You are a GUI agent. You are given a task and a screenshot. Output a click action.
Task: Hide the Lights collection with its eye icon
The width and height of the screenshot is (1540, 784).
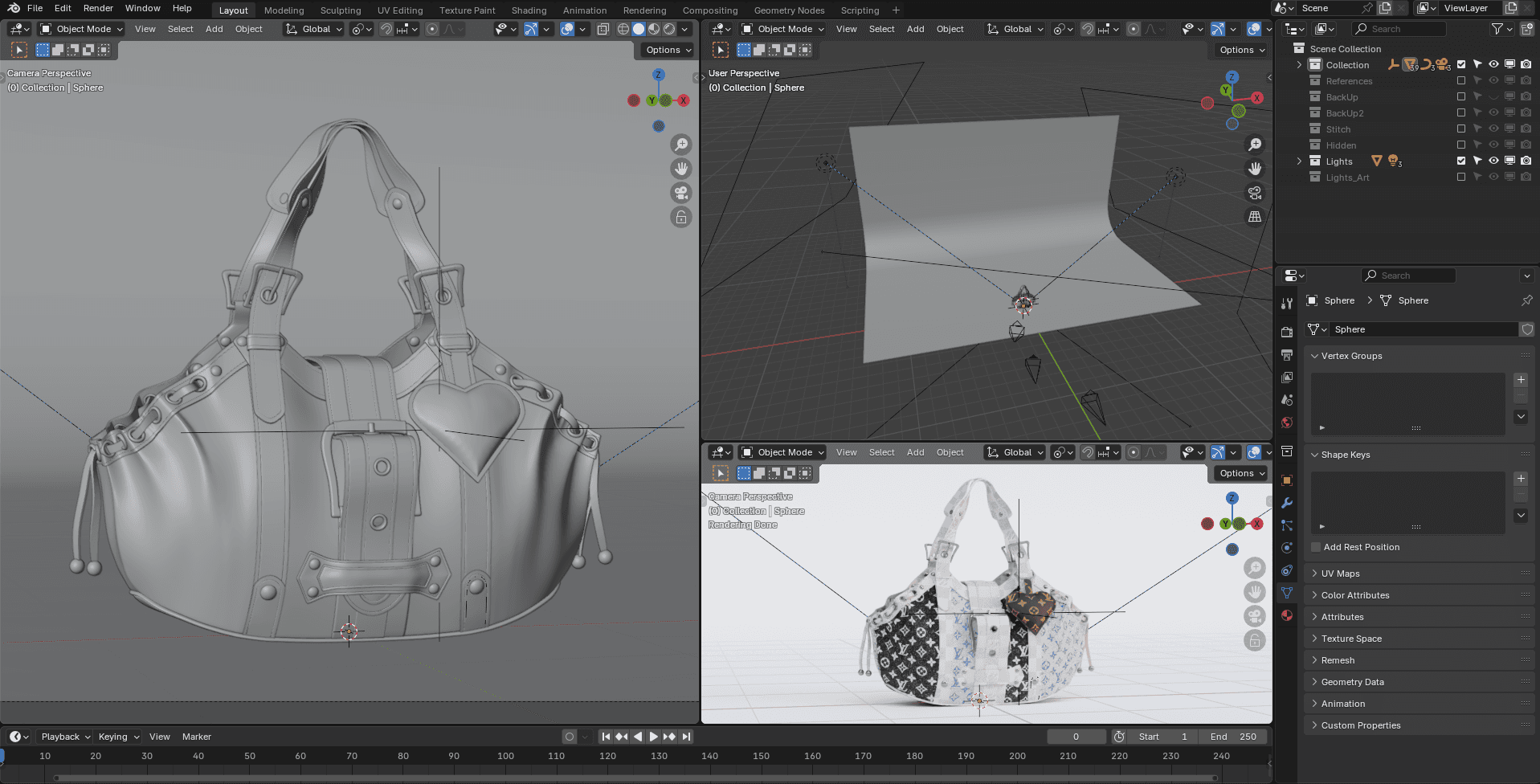(1493, 161)
